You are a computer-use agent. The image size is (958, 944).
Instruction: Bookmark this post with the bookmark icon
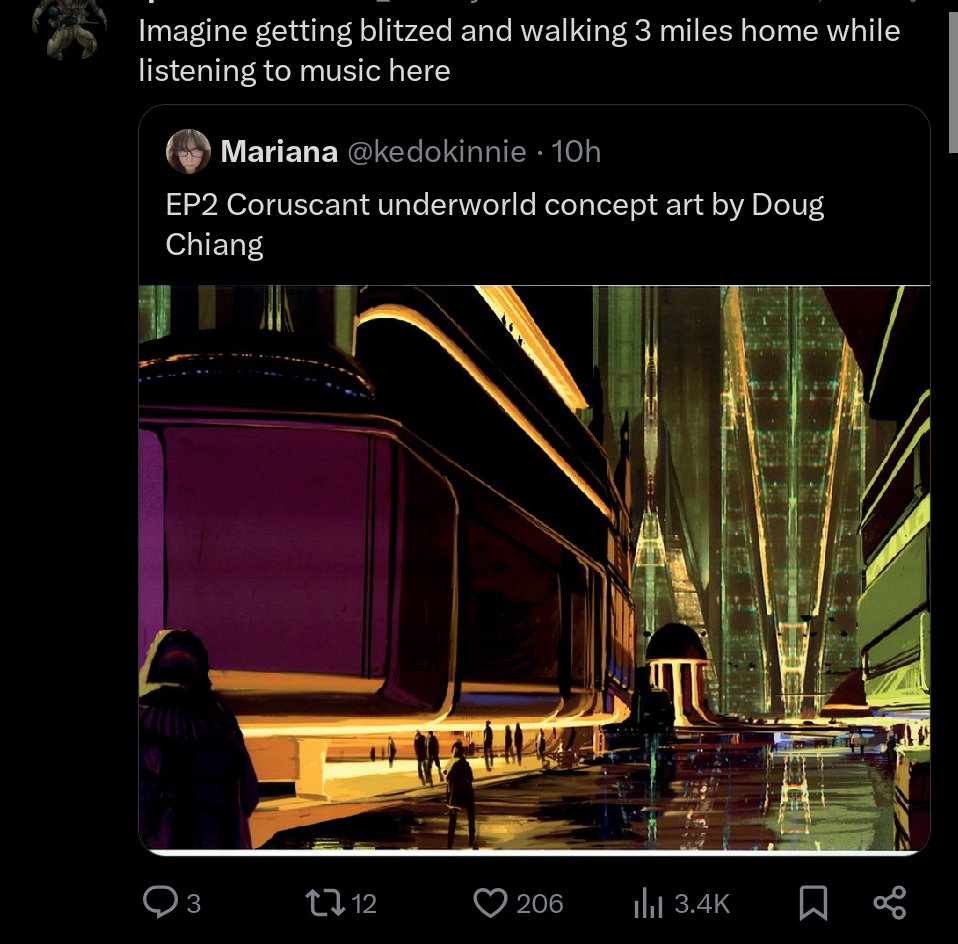click(813, 903)
